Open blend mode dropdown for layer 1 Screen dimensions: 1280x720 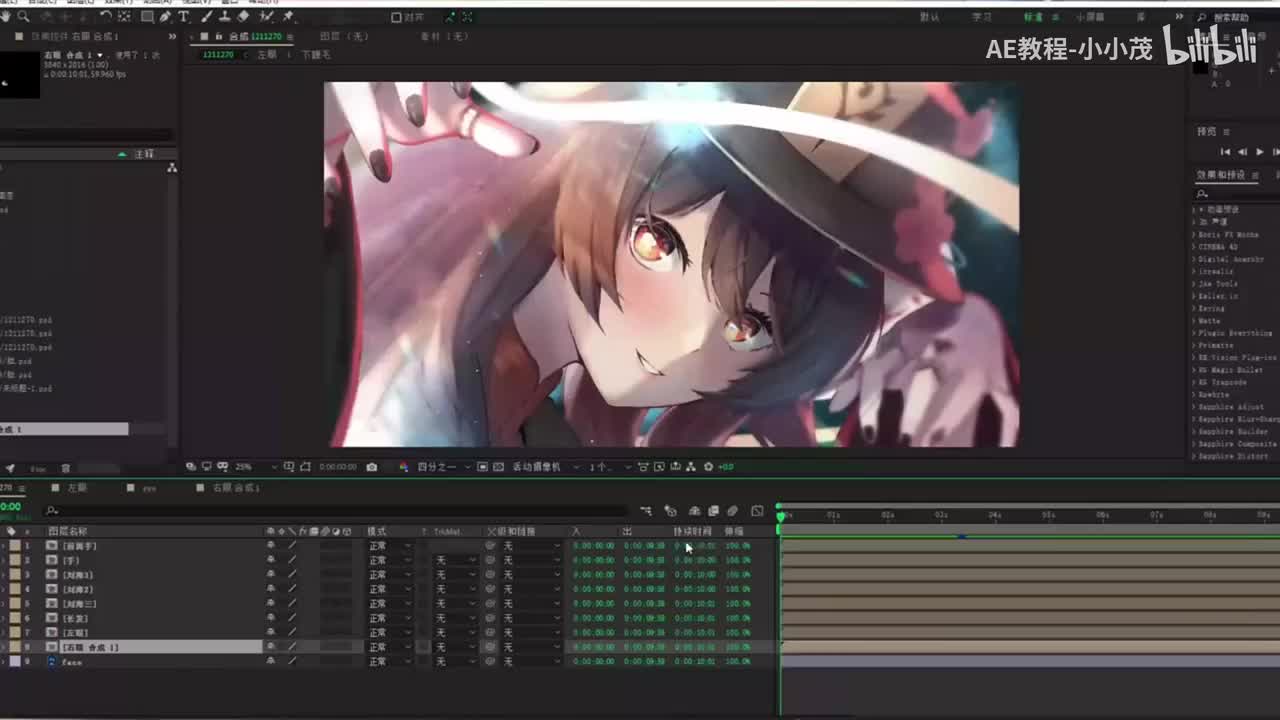click(389, 546)
